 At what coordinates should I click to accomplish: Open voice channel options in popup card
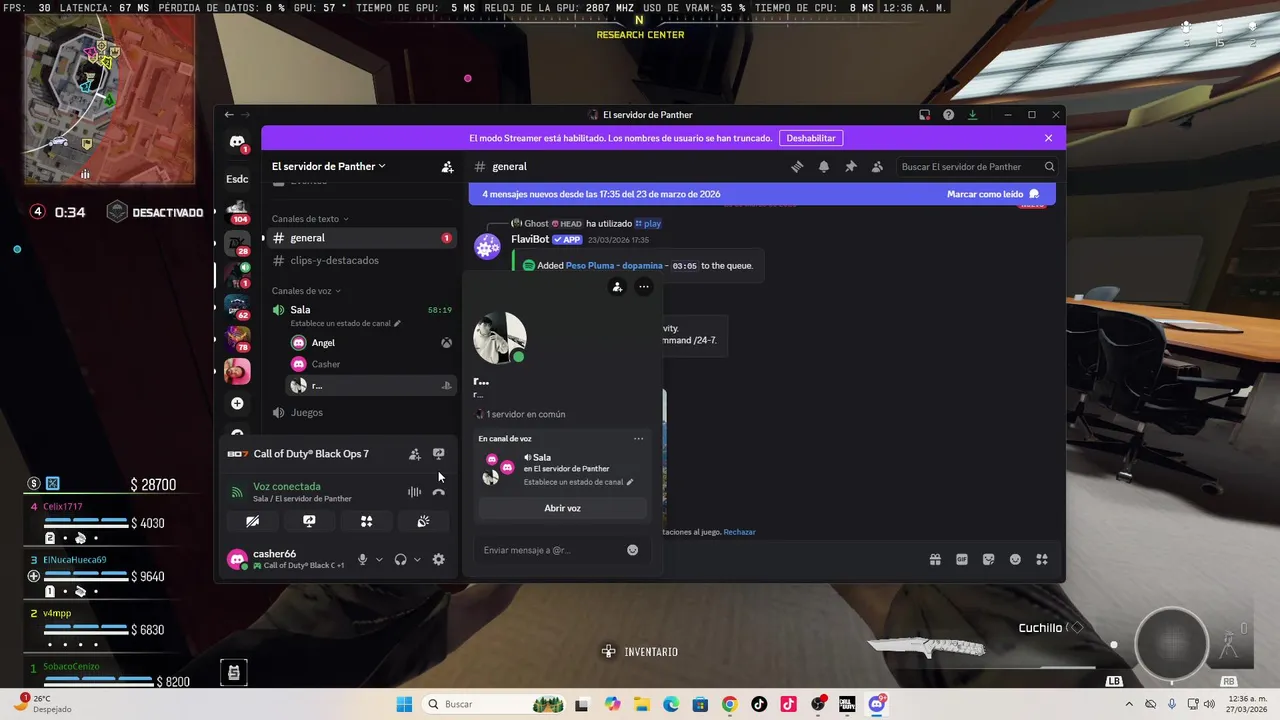click(638, 438)
